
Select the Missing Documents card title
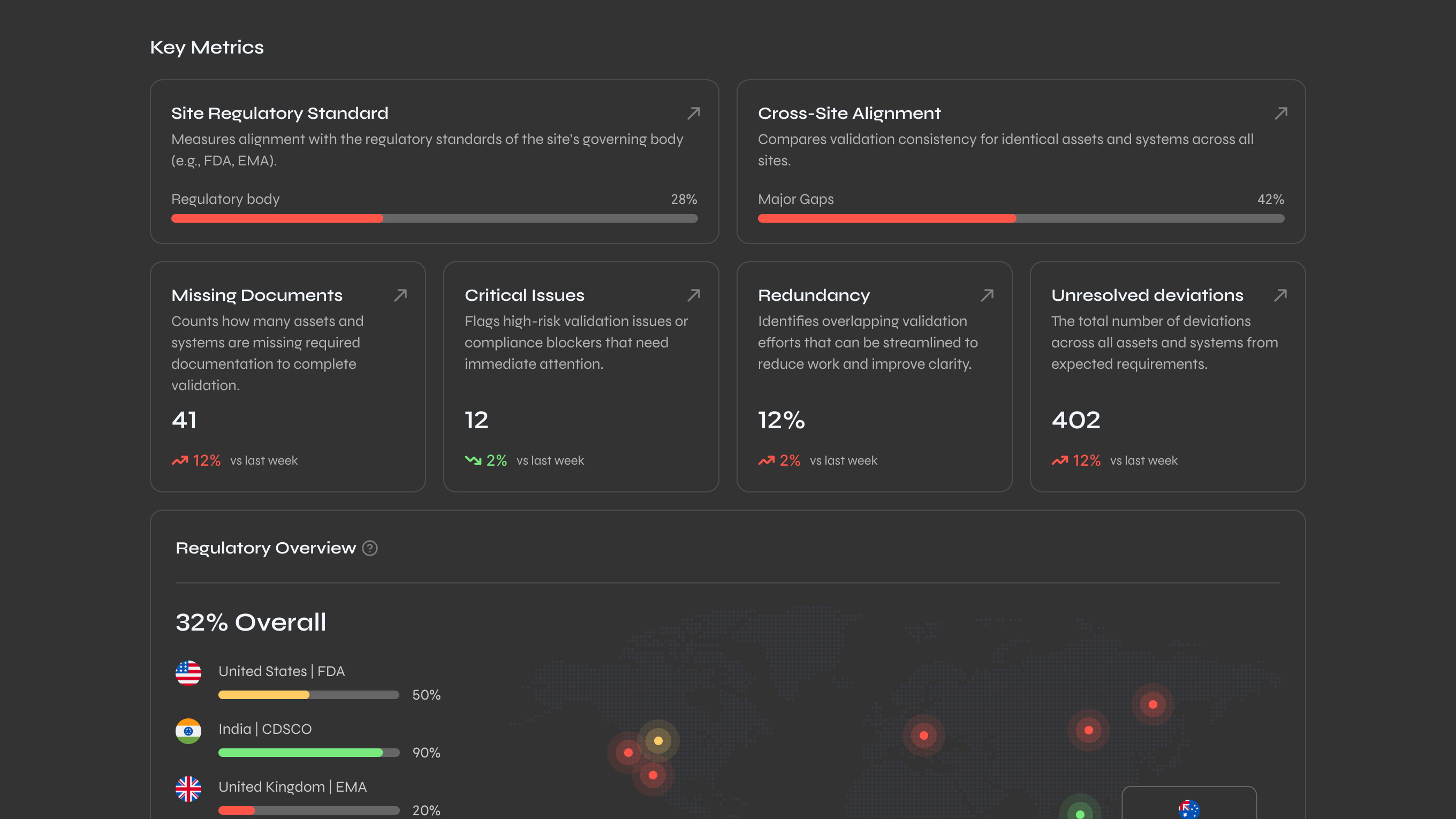[x=257, y=295]
